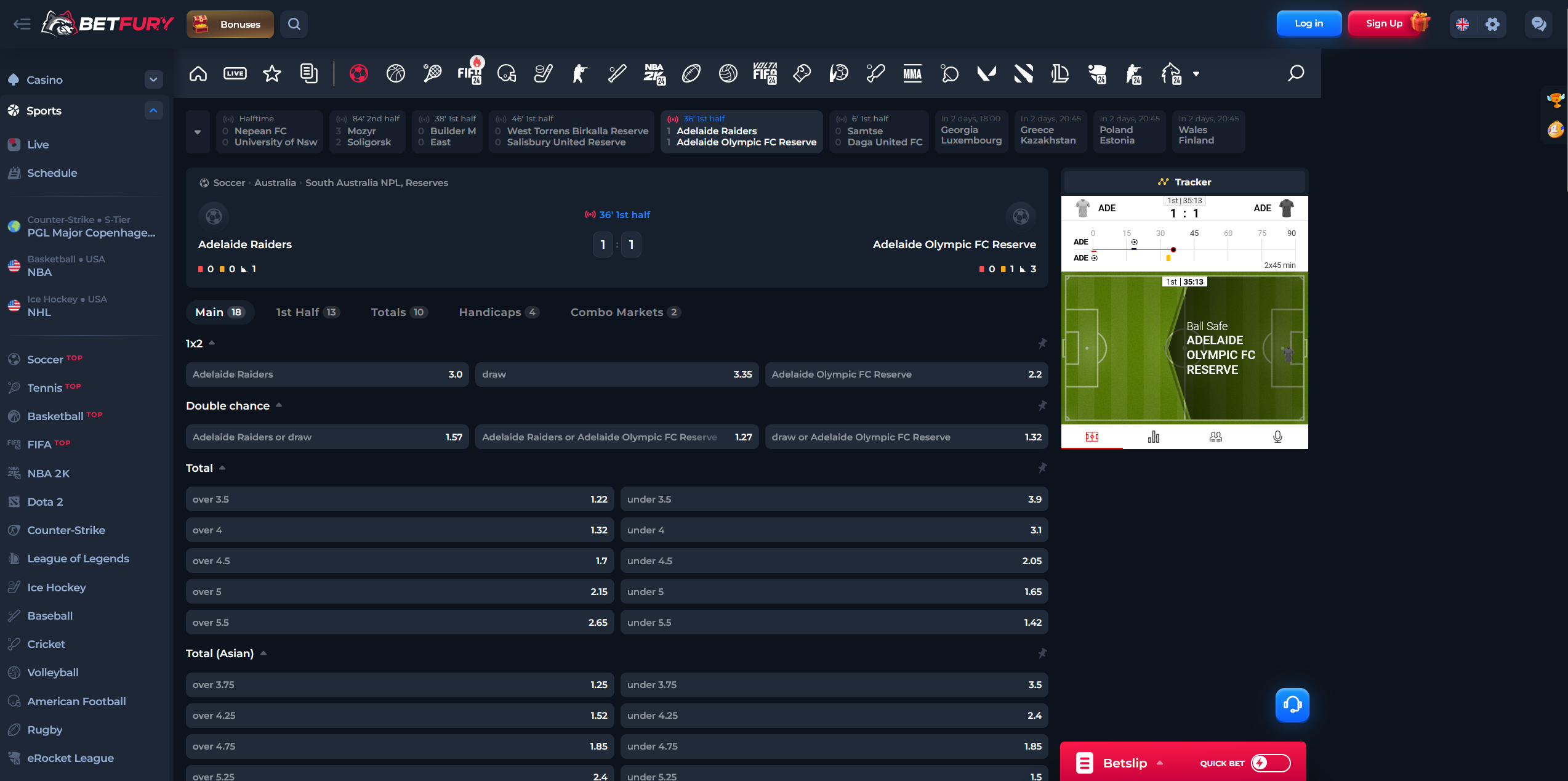Viewport: 1568px width, 781px height.
Task: Open the live support headset button
Action: pos(1292,705)
